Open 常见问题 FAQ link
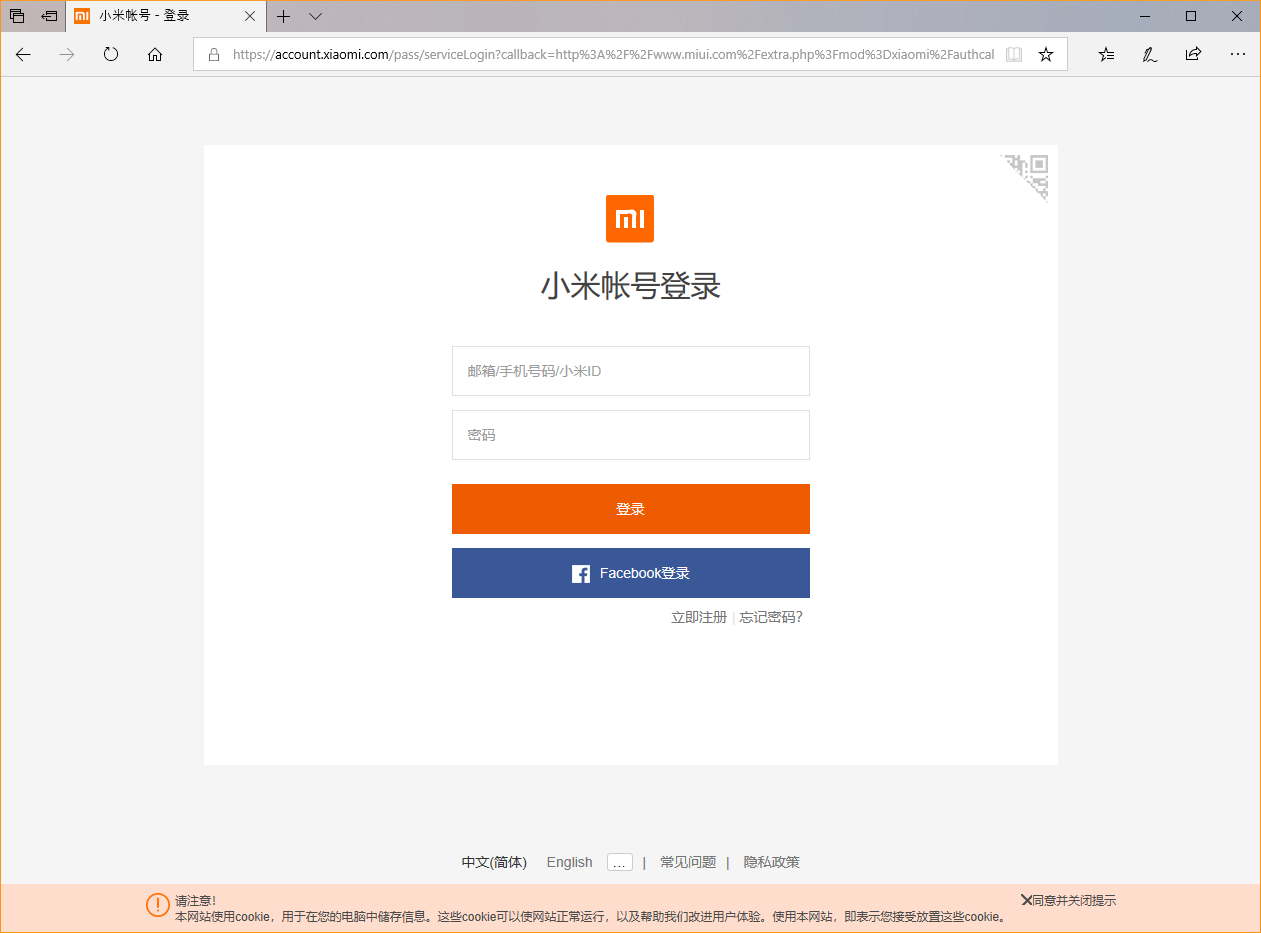The height and width of the screenshot is (933, 1261). tap(688, 862)
